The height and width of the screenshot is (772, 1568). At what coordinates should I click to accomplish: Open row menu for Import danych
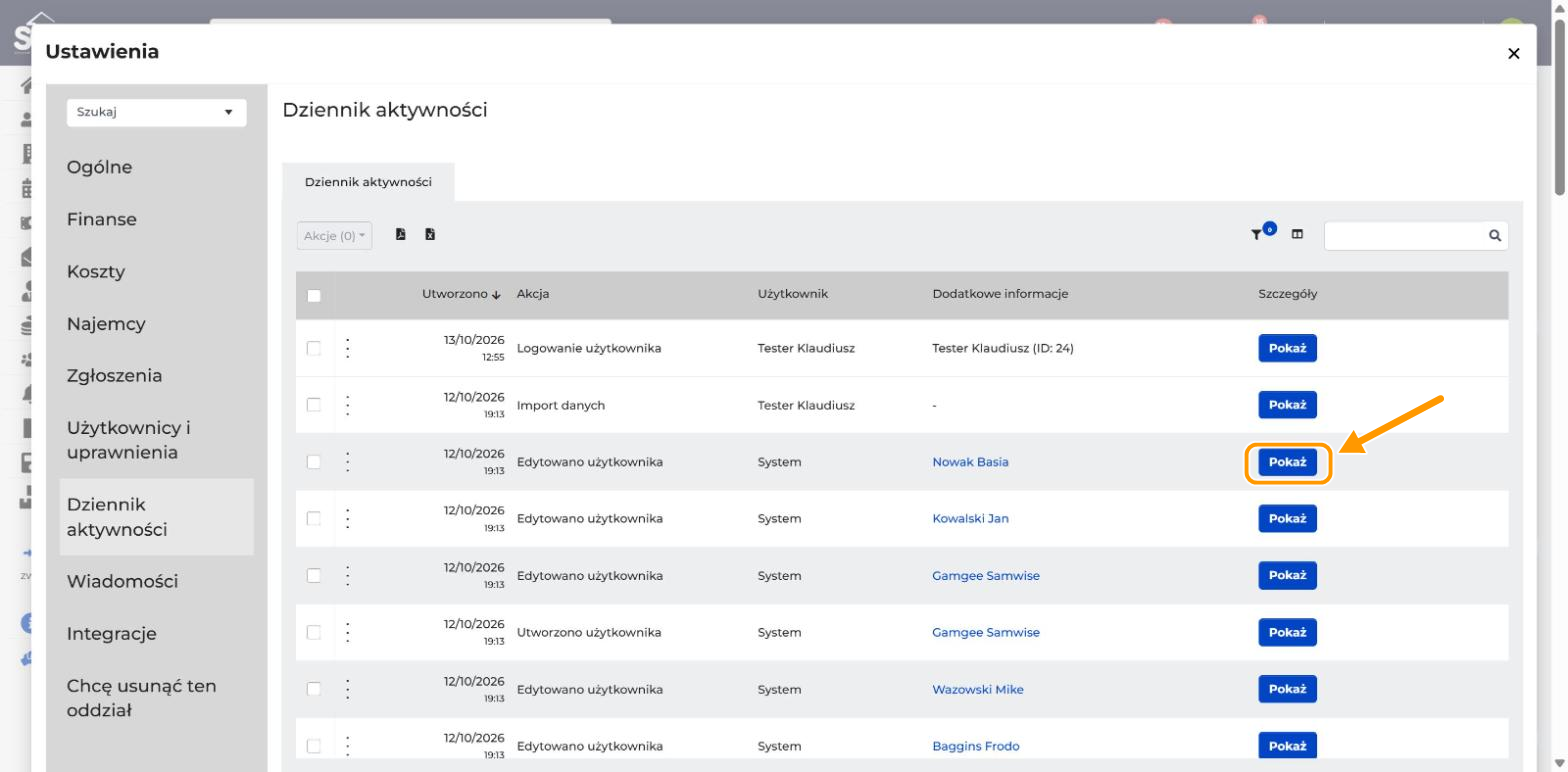pos(348,405)
